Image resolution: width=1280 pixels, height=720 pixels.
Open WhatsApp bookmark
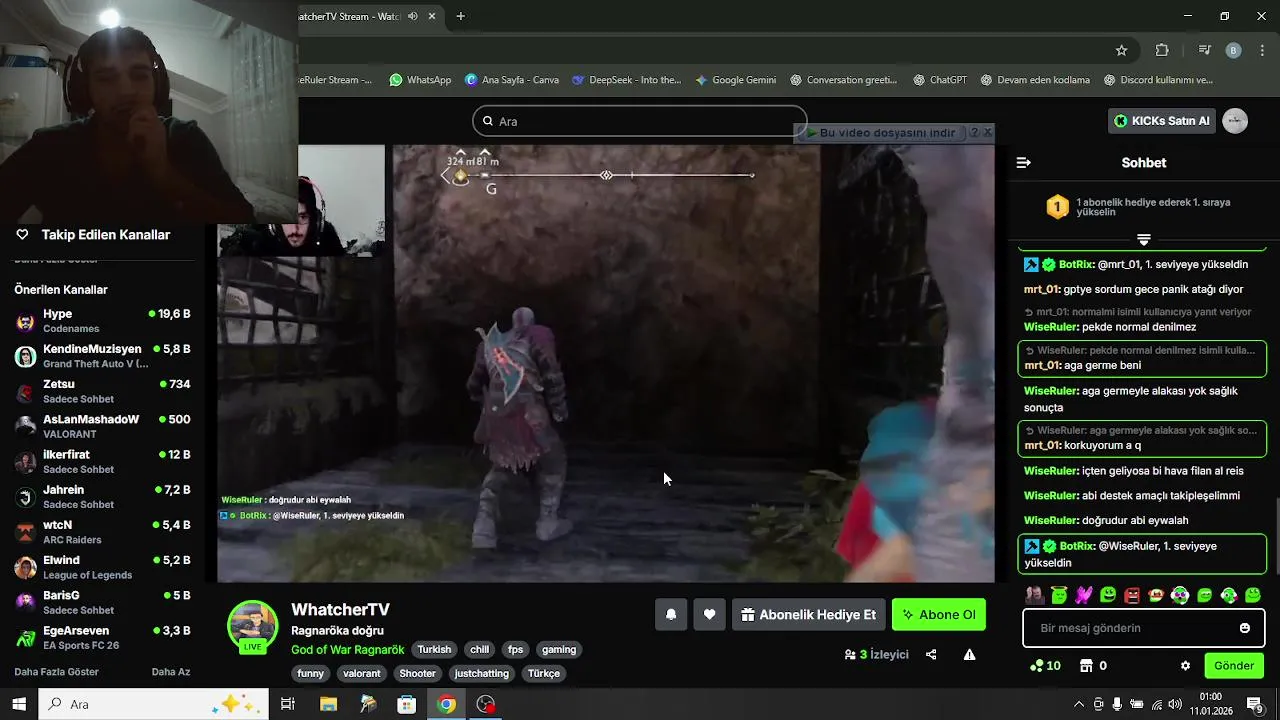[420, 80]
